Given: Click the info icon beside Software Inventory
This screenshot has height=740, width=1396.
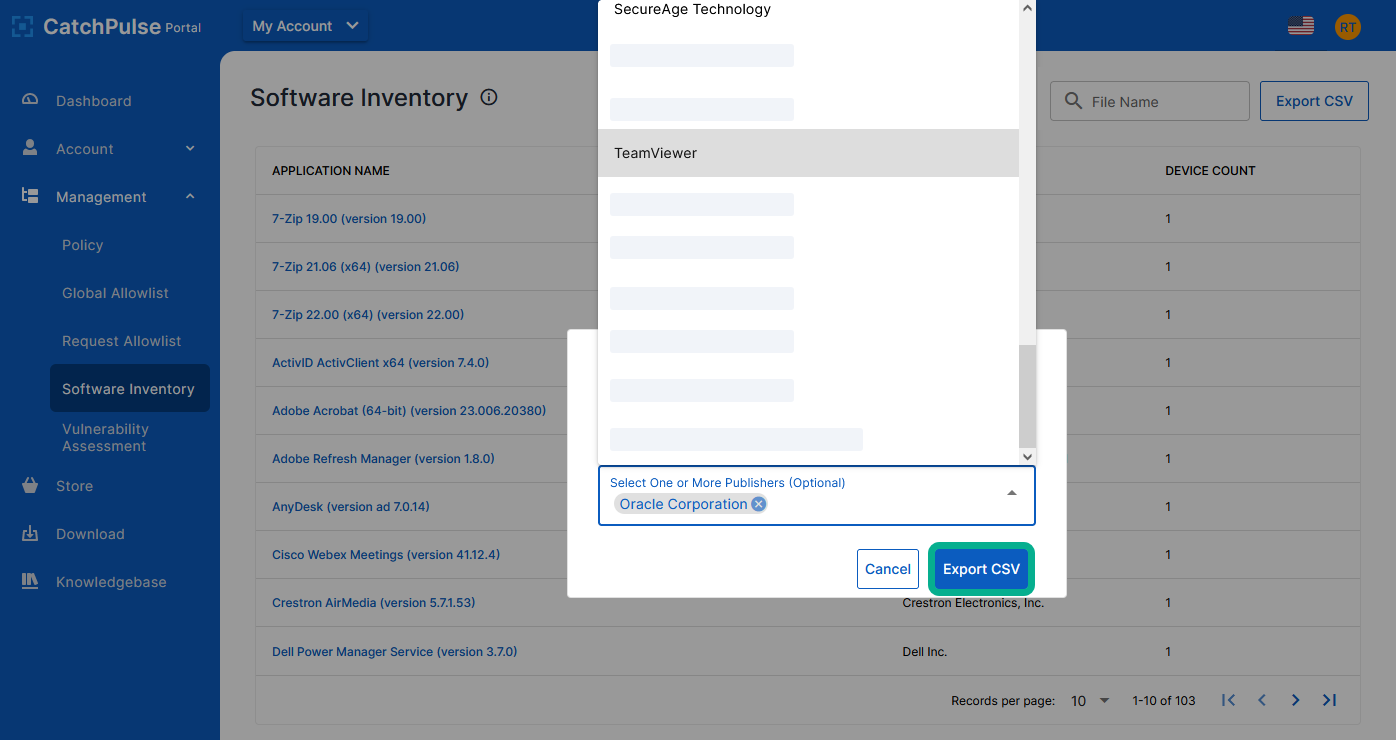Looking at the screenshot, I should [x=489, y=98].
